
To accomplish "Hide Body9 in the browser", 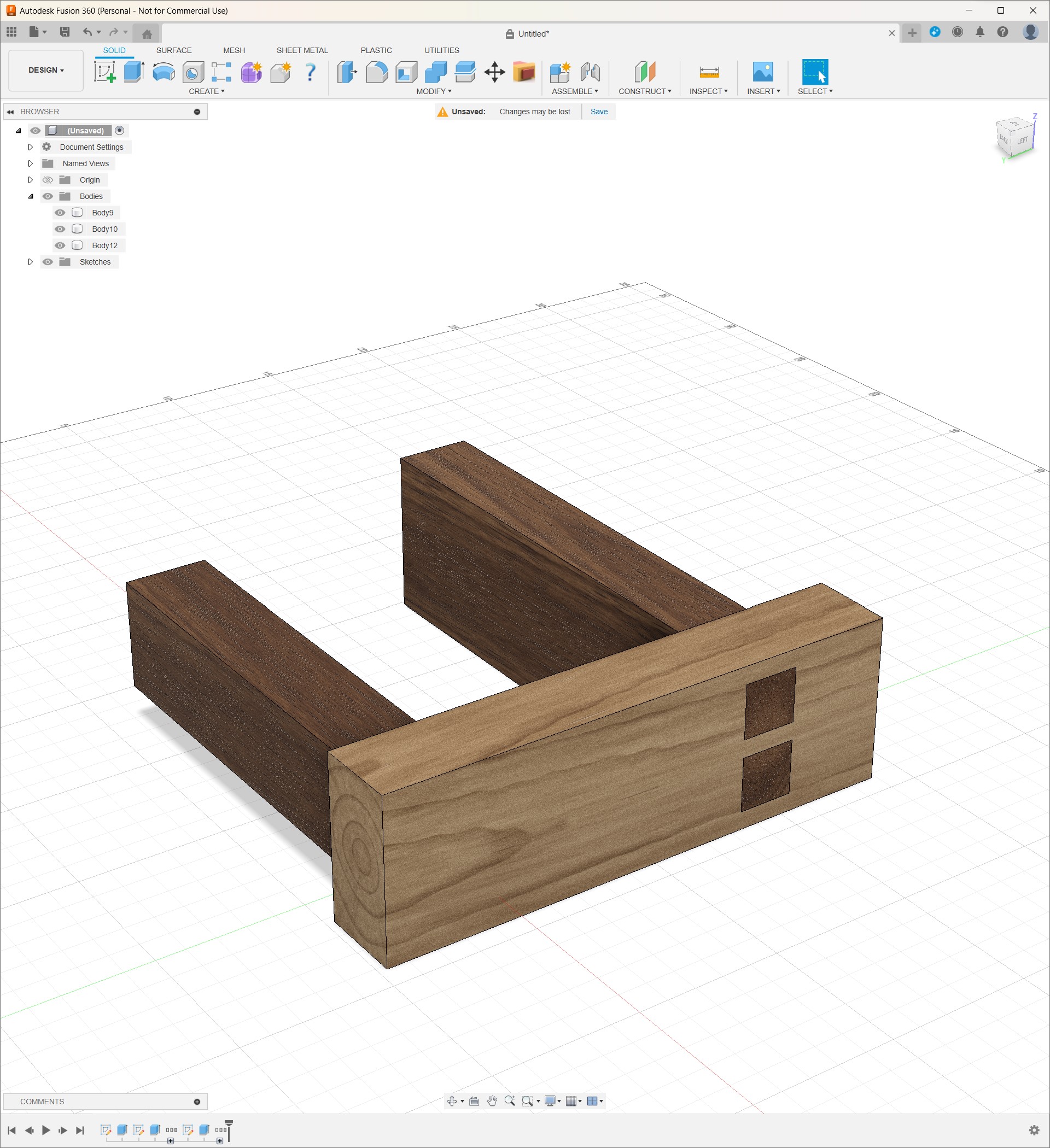I will (x=60, y=213).
